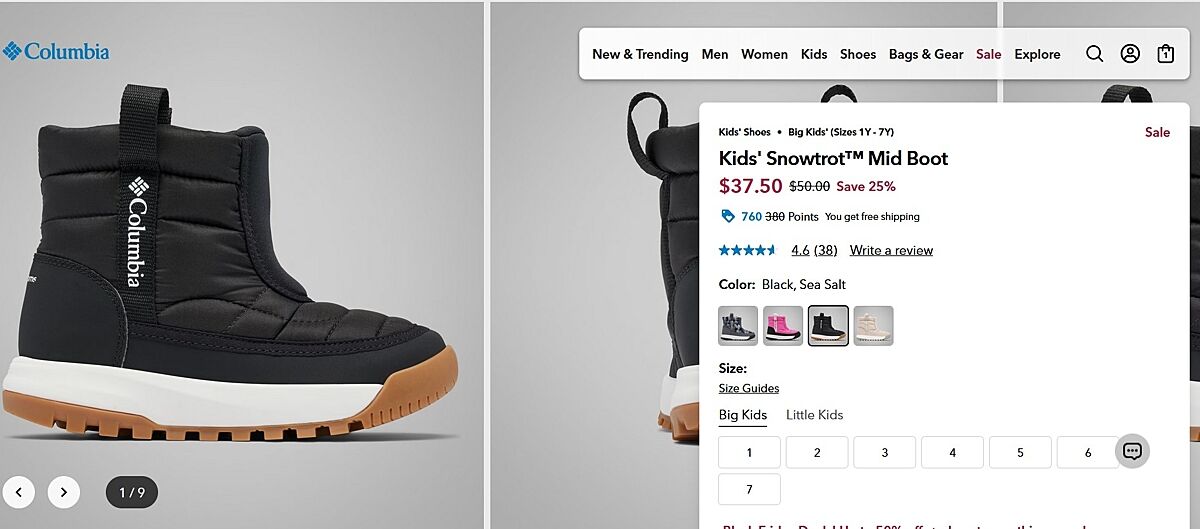Open the shopping cart icon
This screenshot has width=1200, height=529.
tap(1165, 54)
